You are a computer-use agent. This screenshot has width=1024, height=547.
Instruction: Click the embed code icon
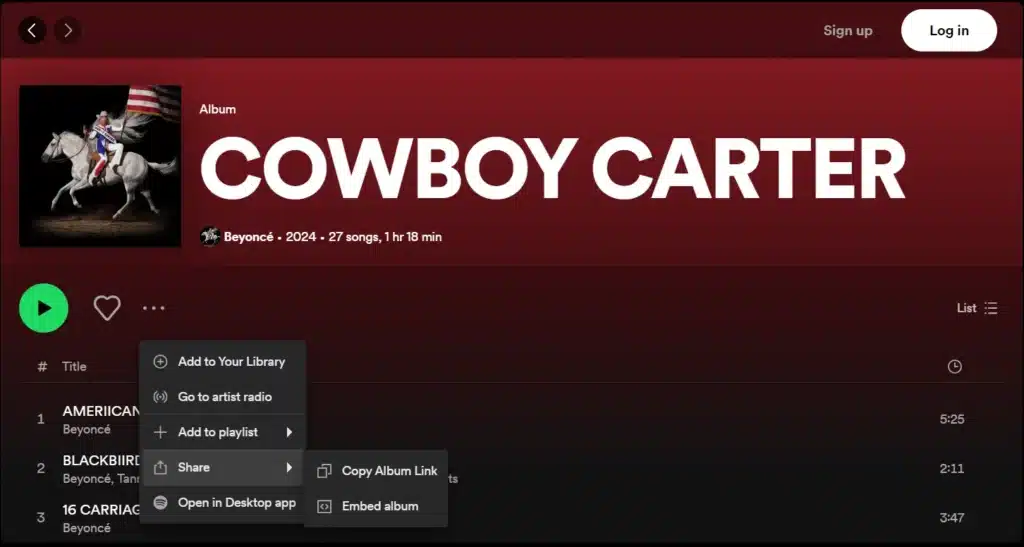click(324, 506)
